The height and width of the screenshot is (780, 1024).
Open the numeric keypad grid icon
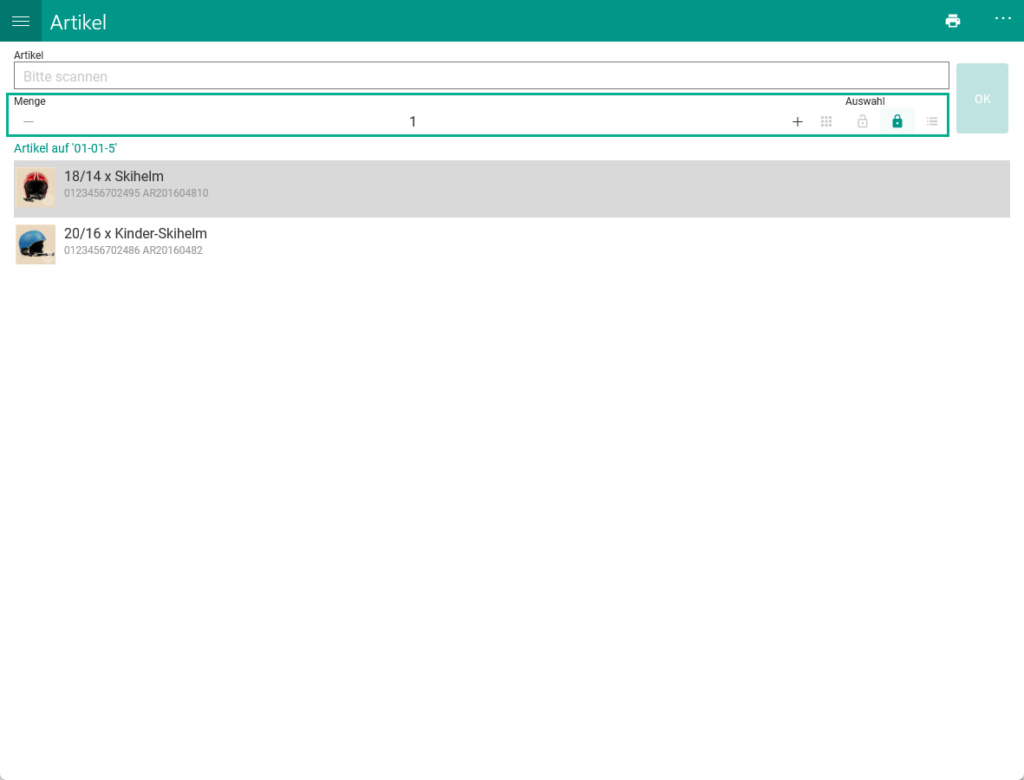(827, 122)
